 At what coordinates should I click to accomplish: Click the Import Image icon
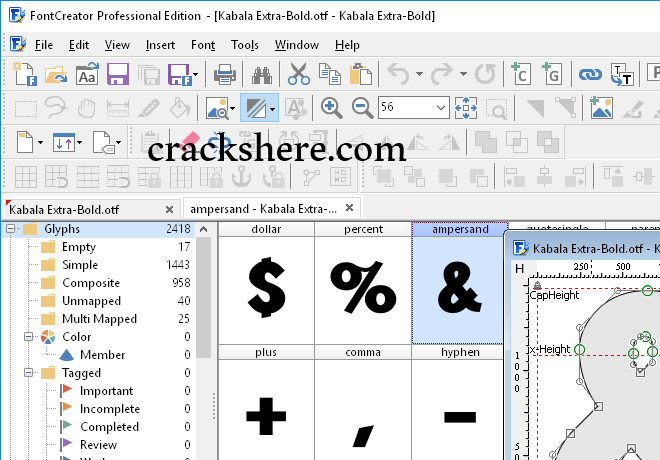coord(601,108)
